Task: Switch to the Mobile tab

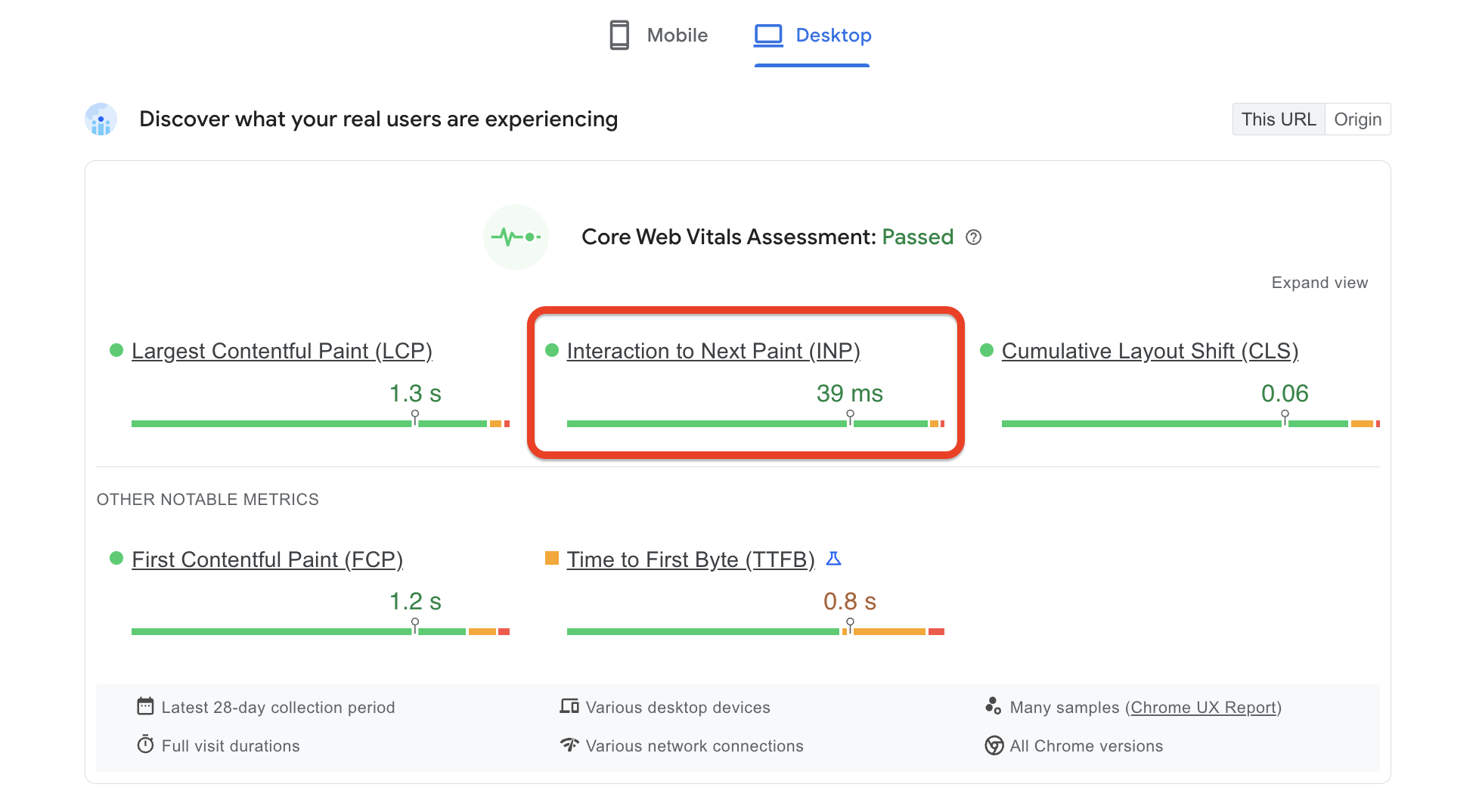Action: pos(659,35)
